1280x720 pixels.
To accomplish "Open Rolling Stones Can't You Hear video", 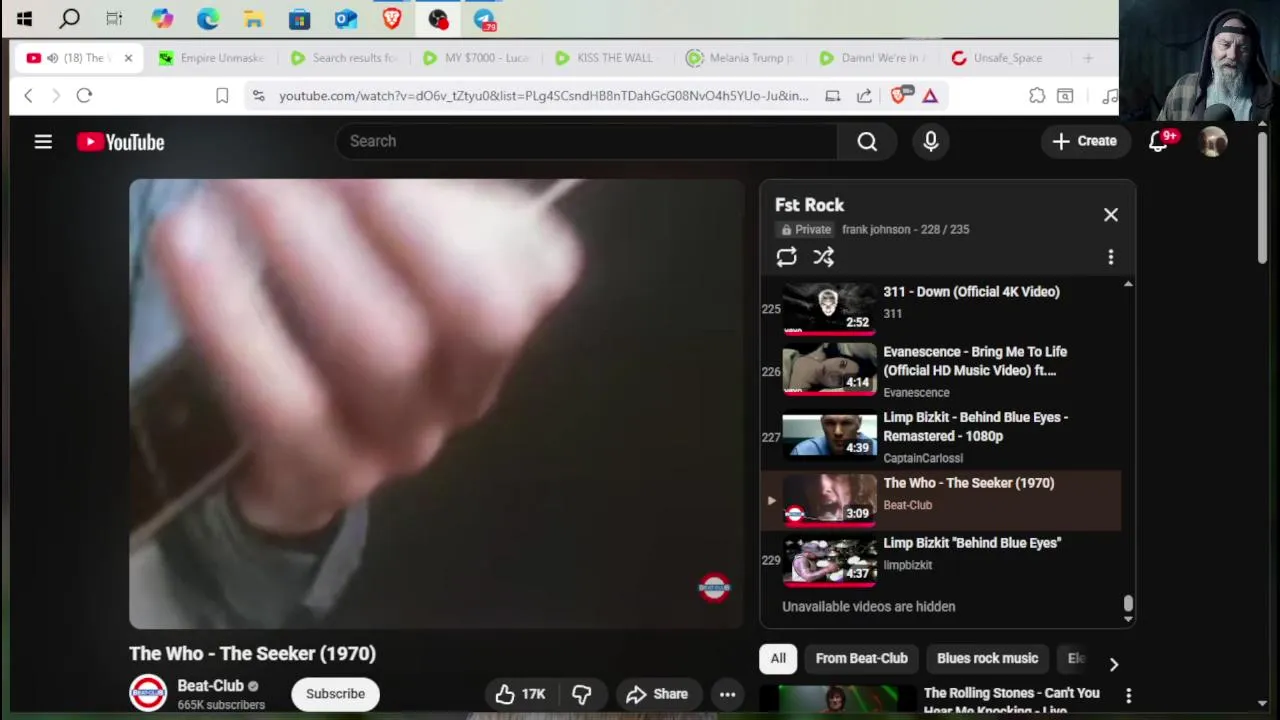I will pyautogui.click(x=1011, y=700).
